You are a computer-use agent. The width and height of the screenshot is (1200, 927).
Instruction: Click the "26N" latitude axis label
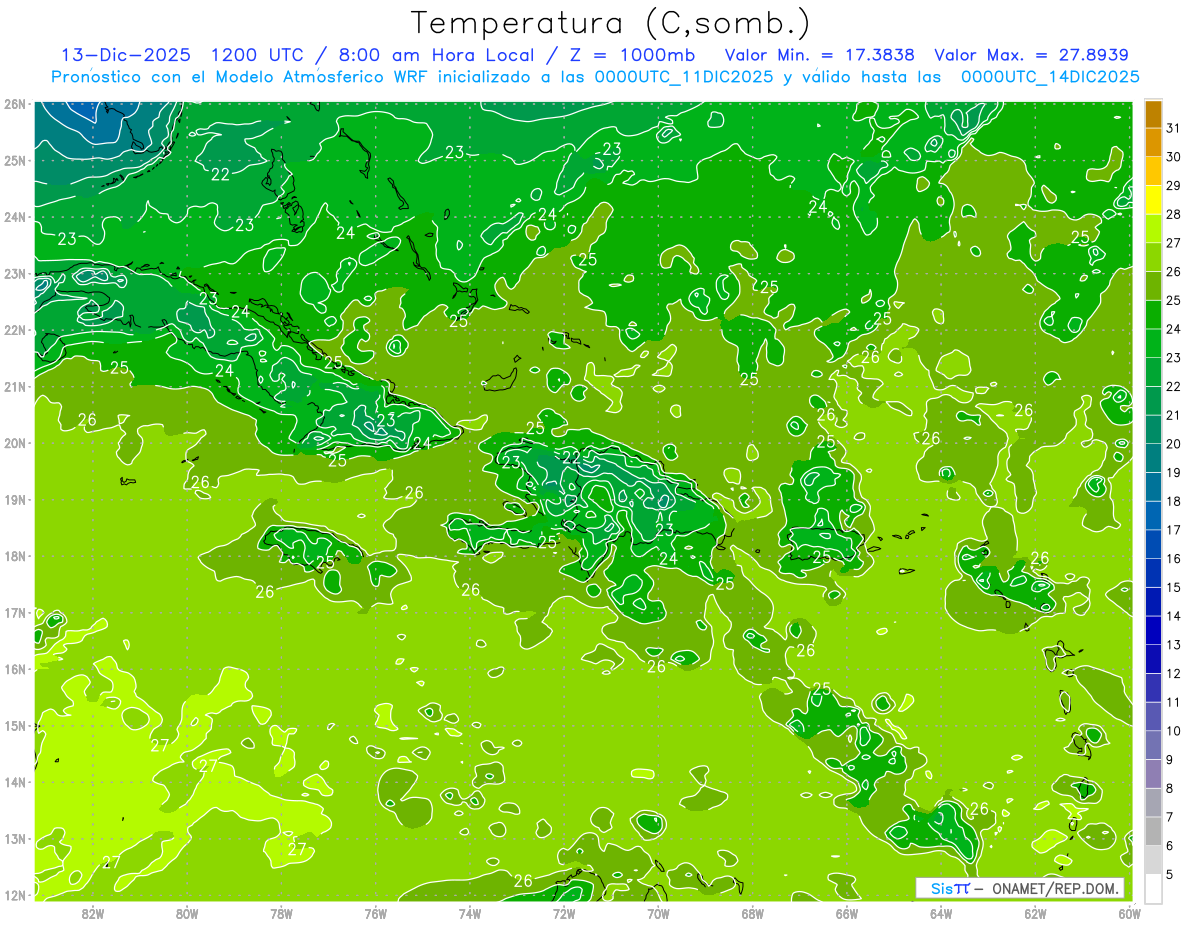[x=14, y=104]
